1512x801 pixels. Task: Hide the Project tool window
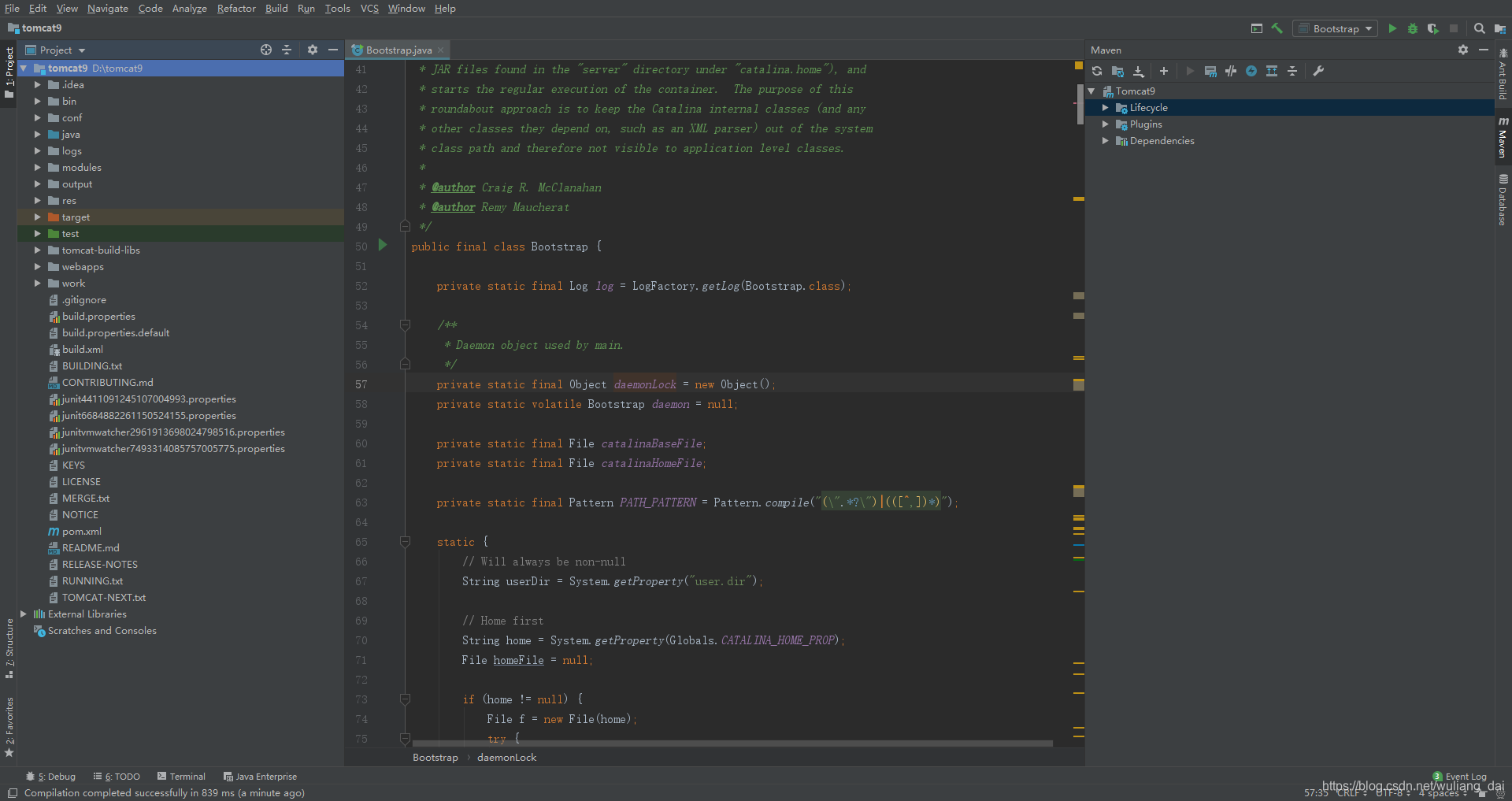click(333, 50)
